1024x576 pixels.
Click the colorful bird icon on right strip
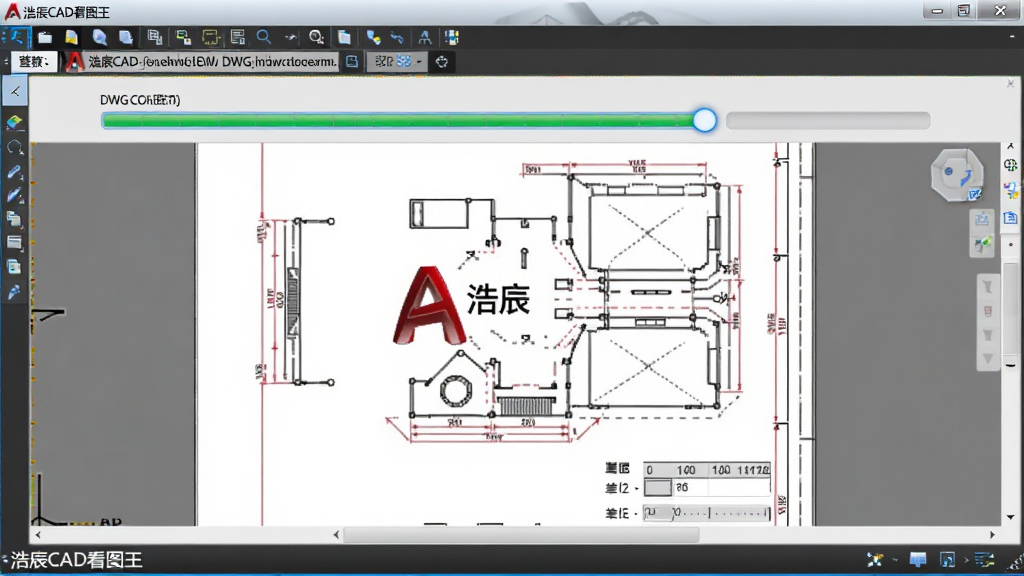(1011, 191)
